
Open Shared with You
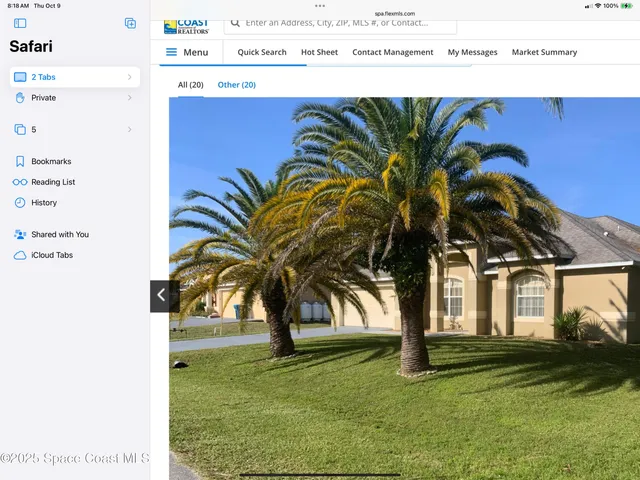pos(59,234)
